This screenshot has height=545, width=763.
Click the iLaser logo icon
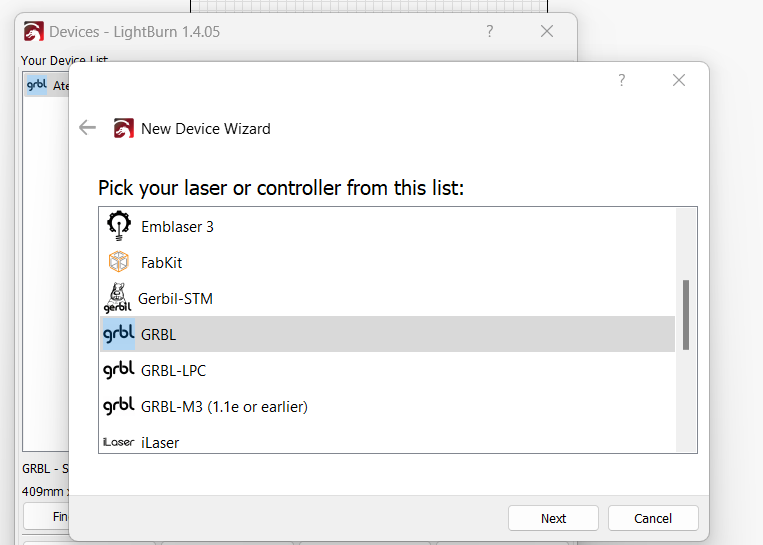119,442
